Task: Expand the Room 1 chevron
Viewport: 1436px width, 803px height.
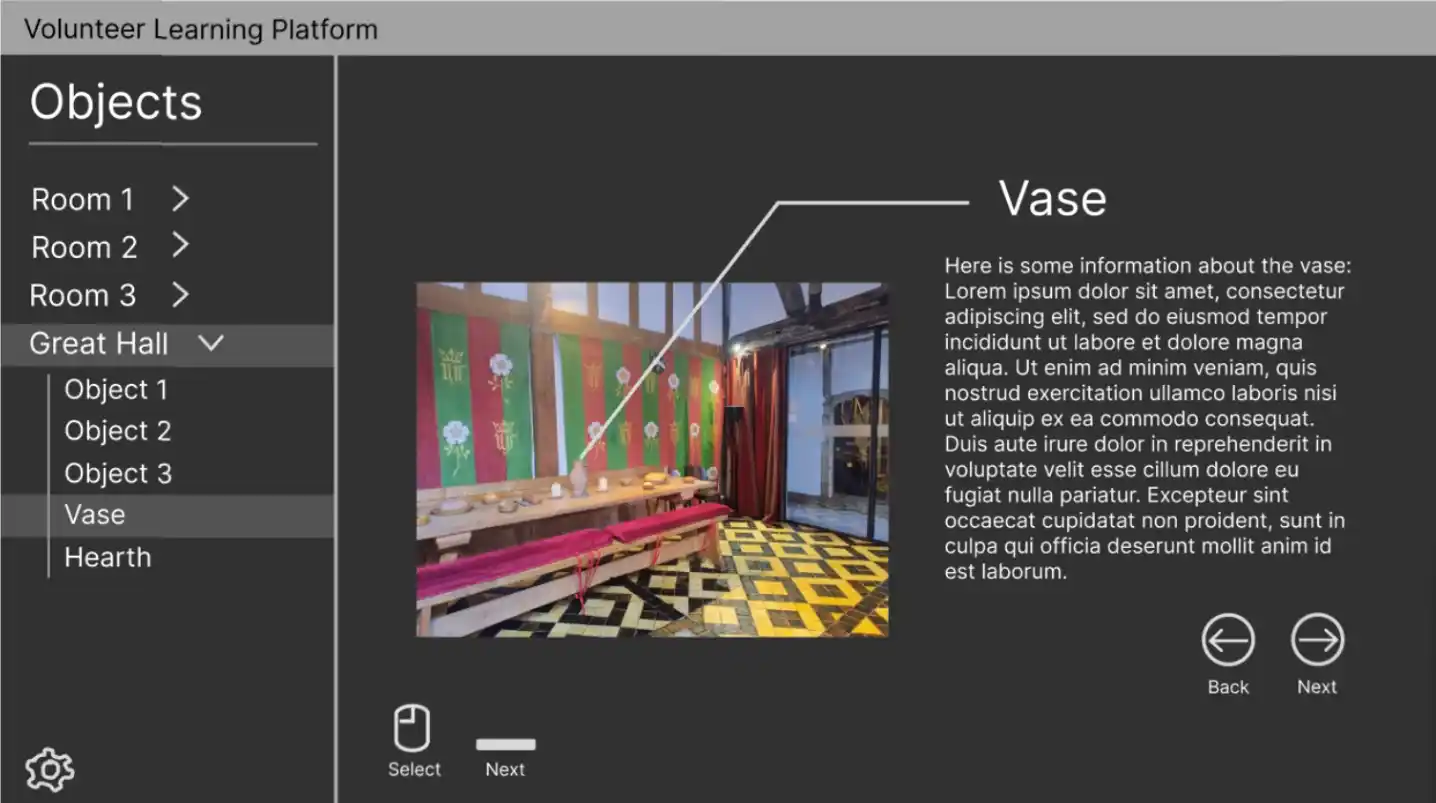Action: (x=180, y=198)
